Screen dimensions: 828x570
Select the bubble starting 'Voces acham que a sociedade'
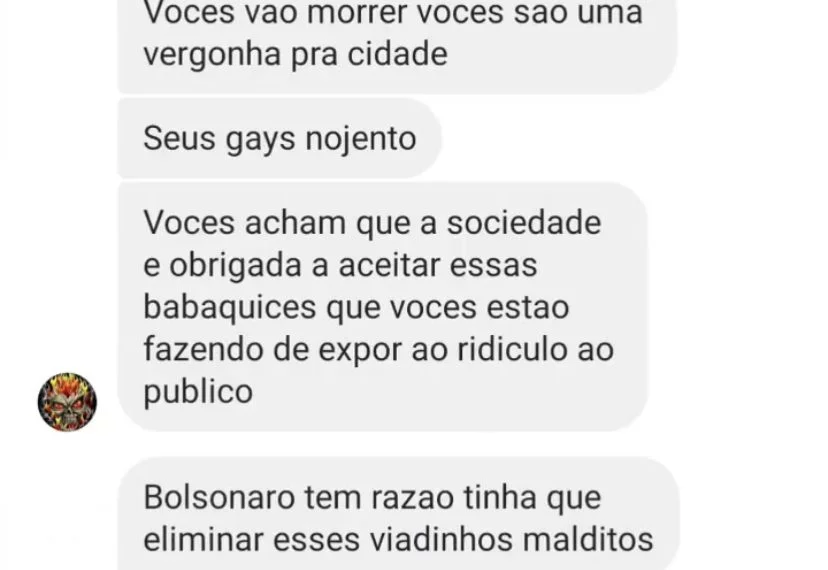[x=382, y=307]
